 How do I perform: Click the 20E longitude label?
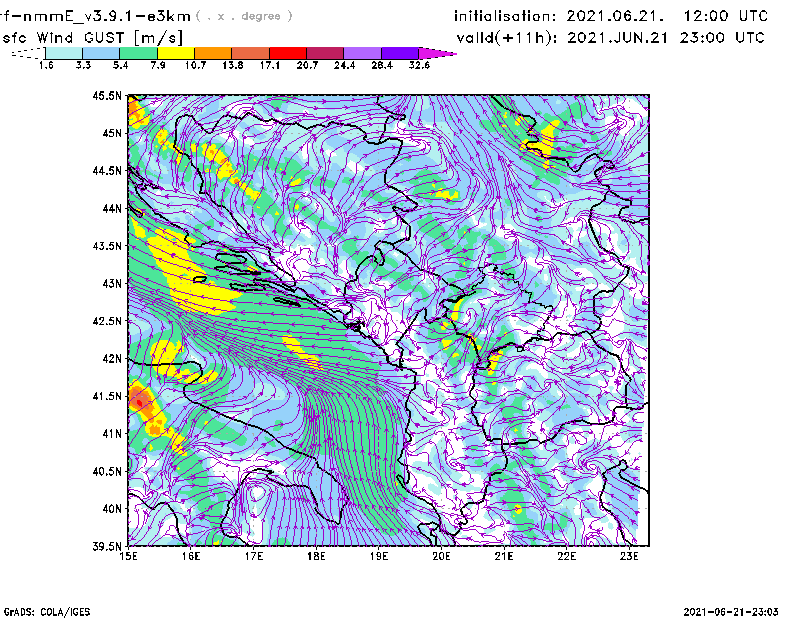441,556
